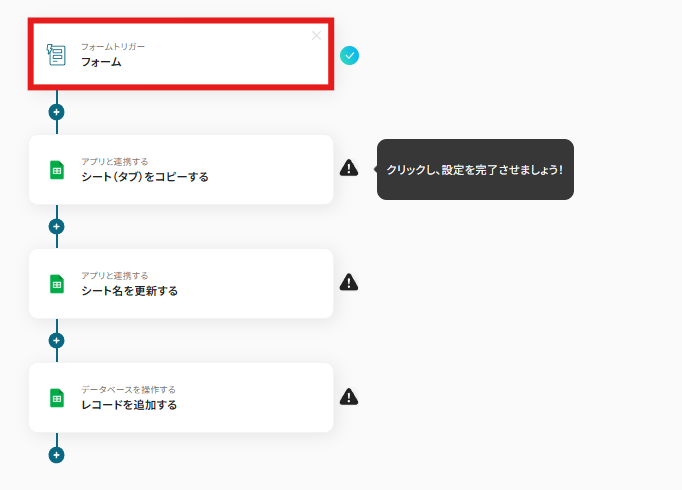Add a step below シート名を更新する
682x490 pixels.
[57, 340]
